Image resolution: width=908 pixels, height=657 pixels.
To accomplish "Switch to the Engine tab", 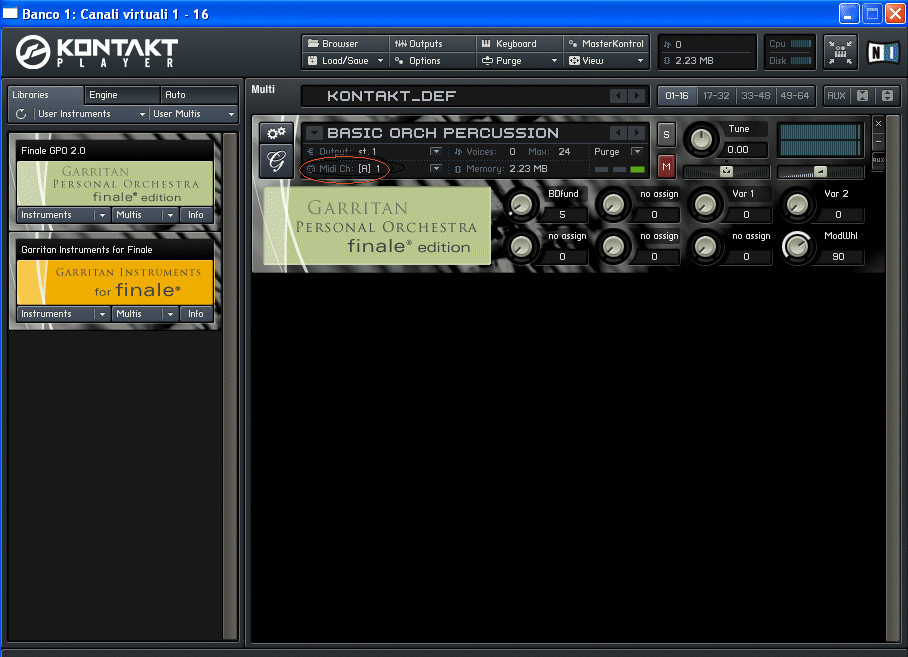I will 122,95.
